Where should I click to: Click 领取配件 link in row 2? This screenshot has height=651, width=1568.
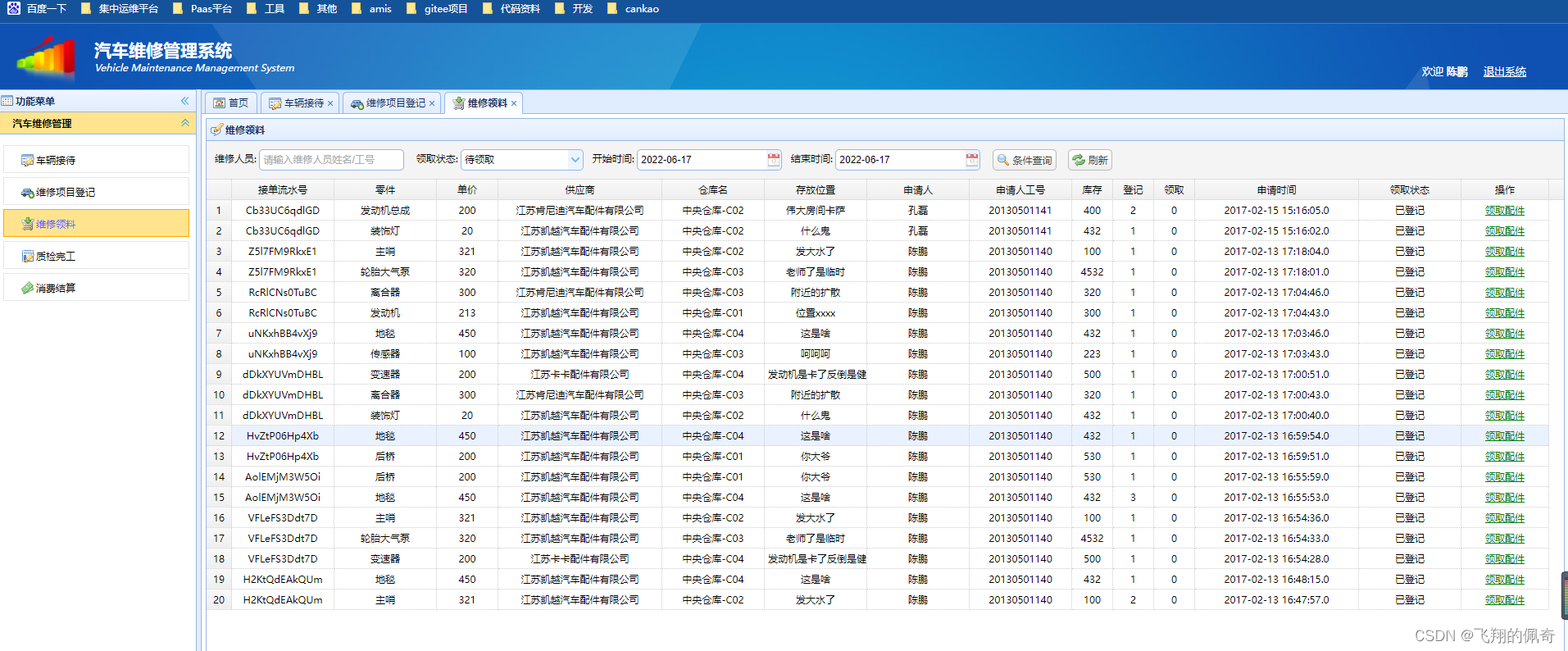(x=1505, y=231)
